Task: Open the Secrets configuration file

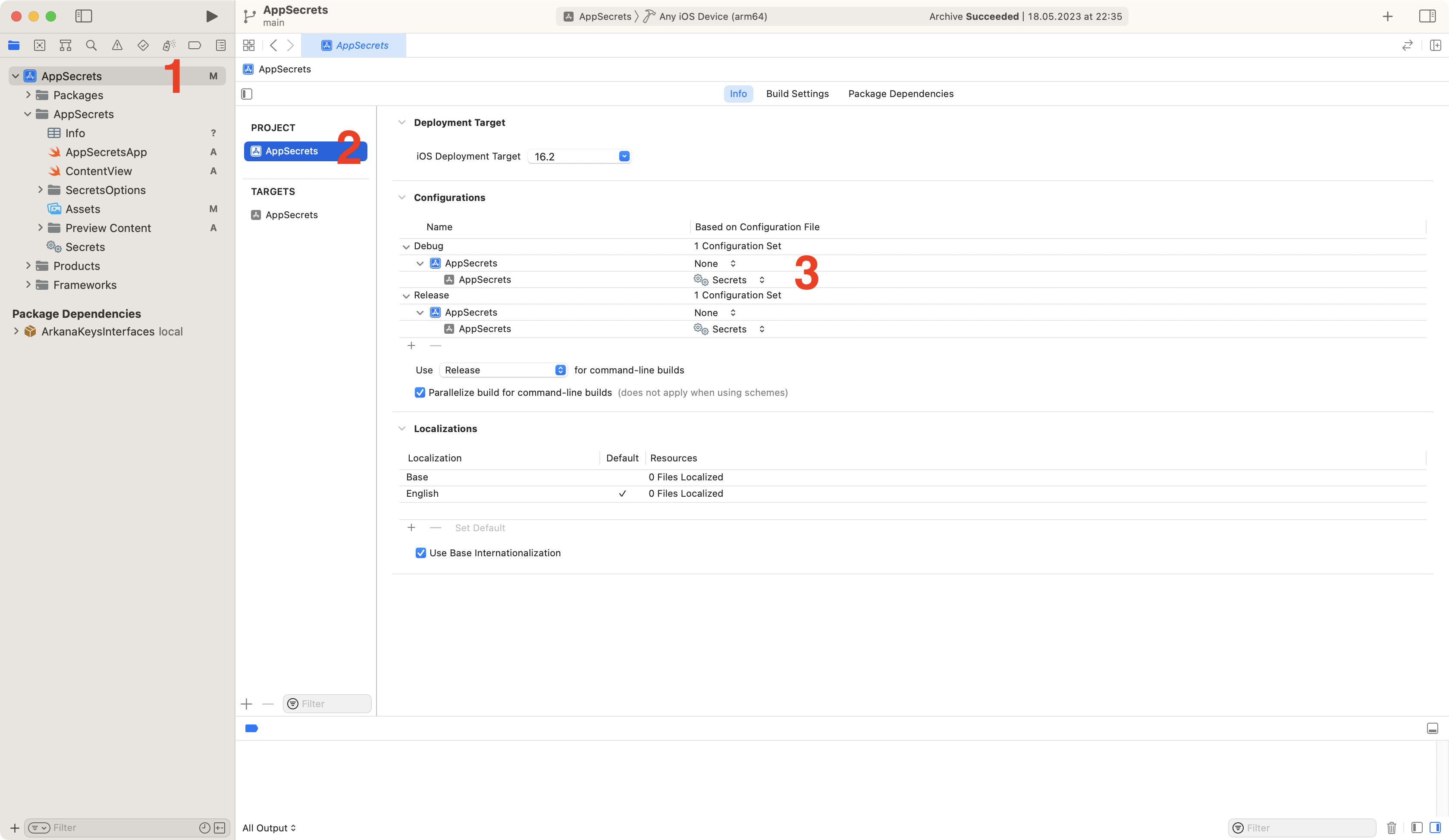Action: (85, 247)
